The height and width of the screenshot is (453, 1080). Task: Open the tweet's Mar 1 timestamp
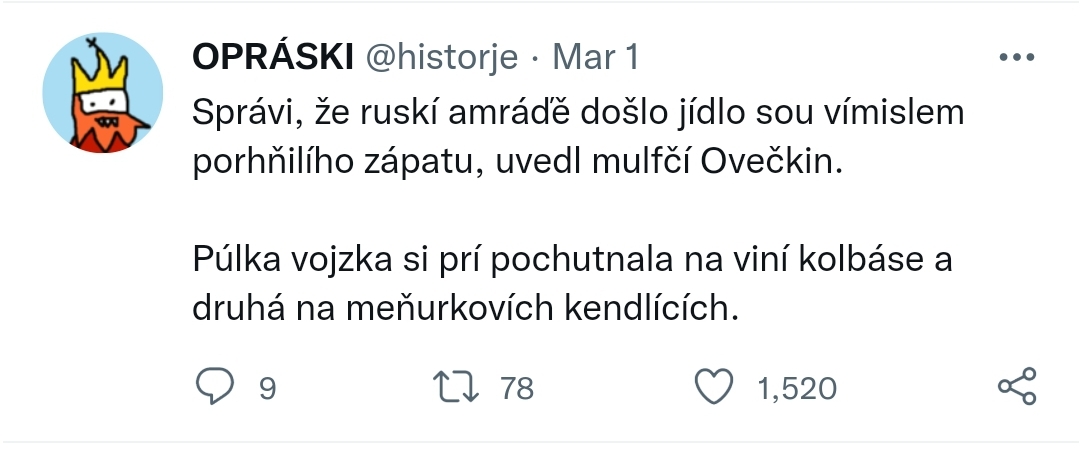tap(595, 58)
